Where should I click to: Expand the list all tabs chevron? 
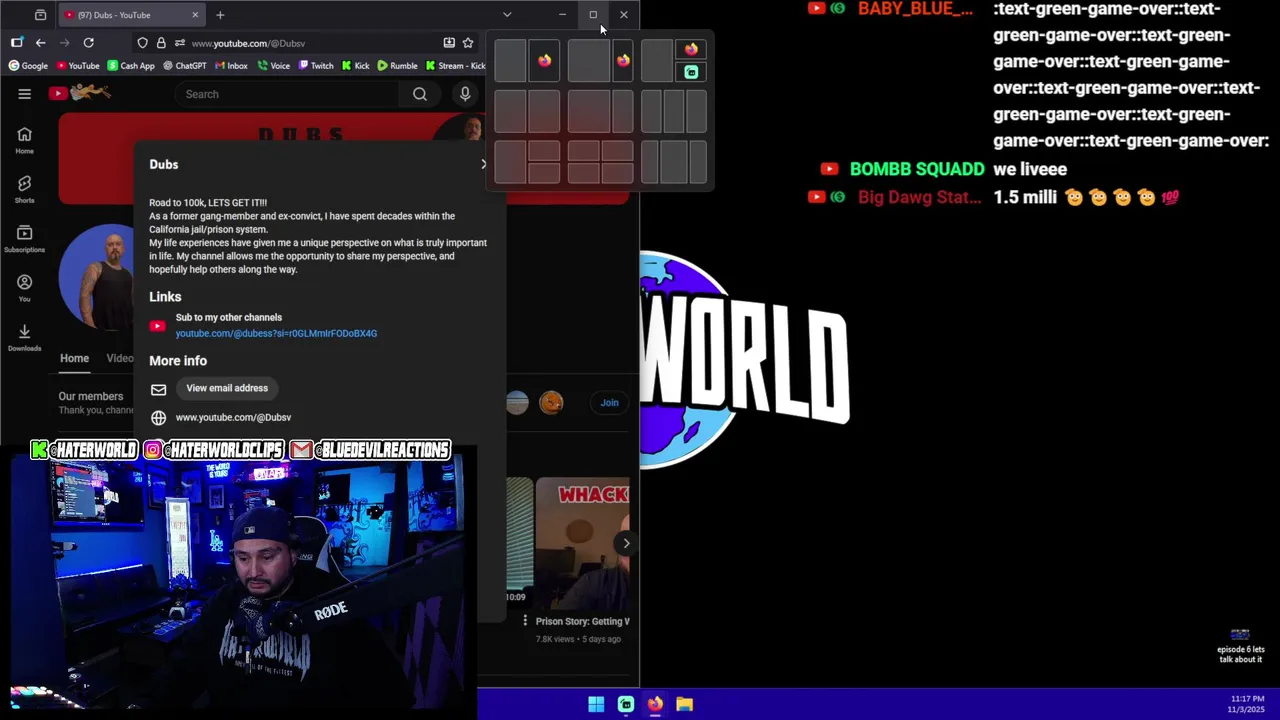[x=507, y=15]
